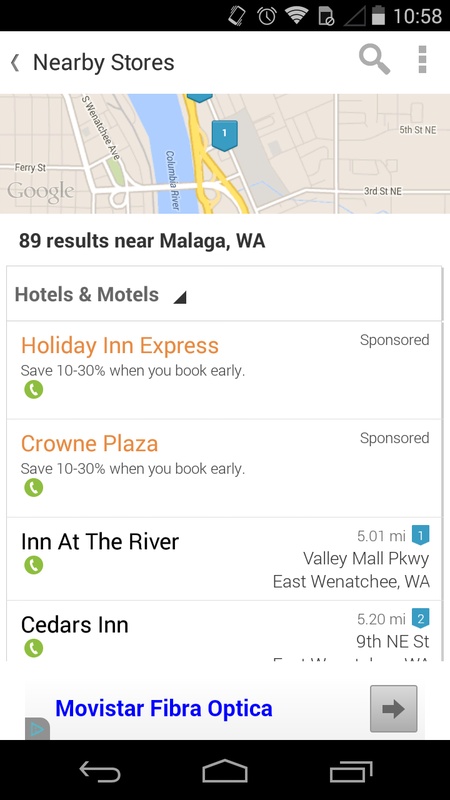Select map marker number 1
Screen dimensions: 450x800
tap(224, 135)
